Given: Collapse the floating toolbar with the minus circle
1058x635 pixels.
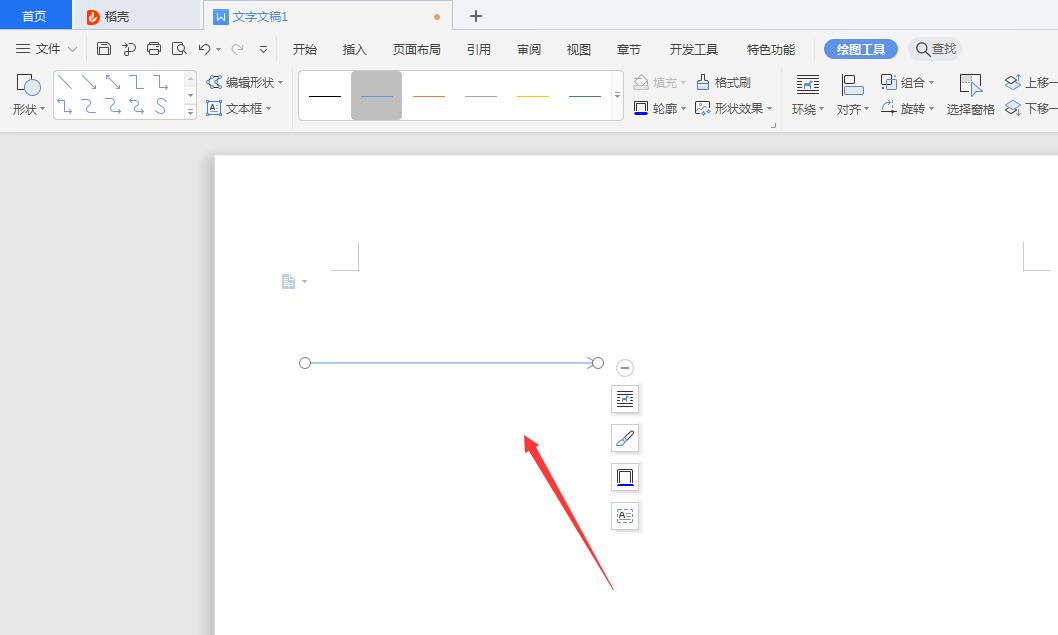Looking at the screenshot, I should click(x=624, y=367).
